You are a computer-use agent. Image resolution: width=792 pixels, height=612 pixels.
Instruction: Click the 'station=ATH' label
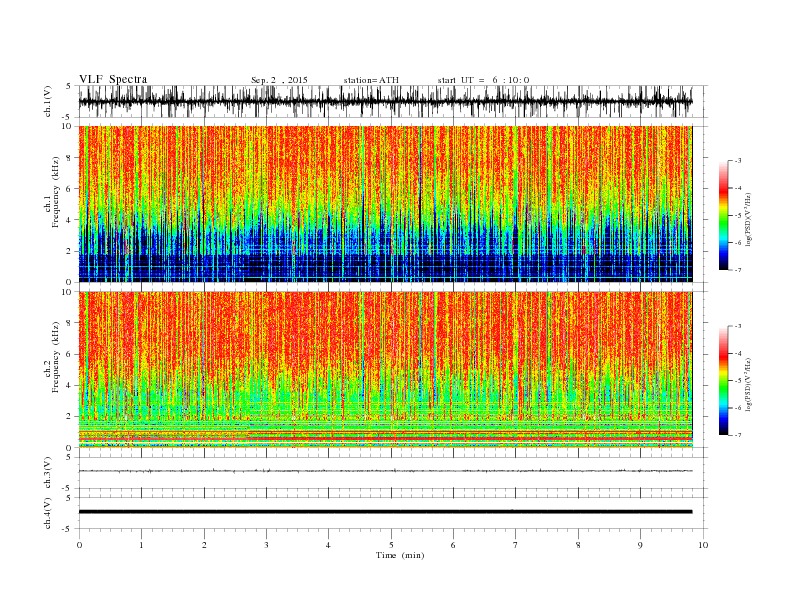pyautogui.click(x=371, y=80)
